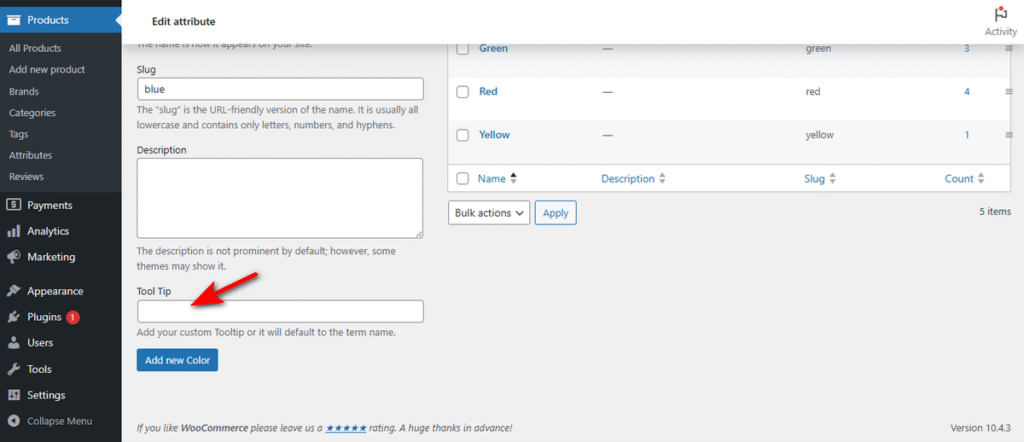Viewport: 1024px width, 442px height.
Task: Open the Products menu icon
Action: (x=13, y=20)
